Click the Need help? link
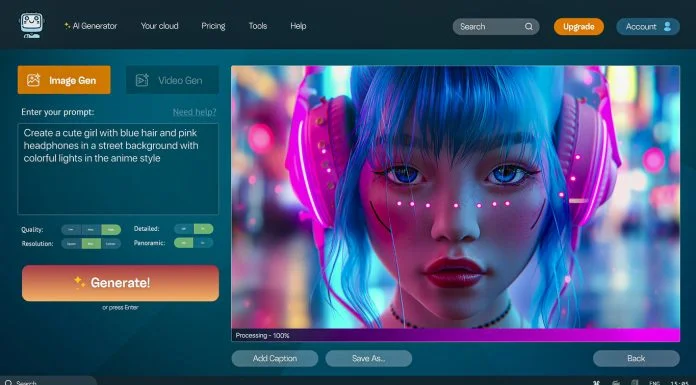This screenshot has height=385, width=696. click(194, 112)
